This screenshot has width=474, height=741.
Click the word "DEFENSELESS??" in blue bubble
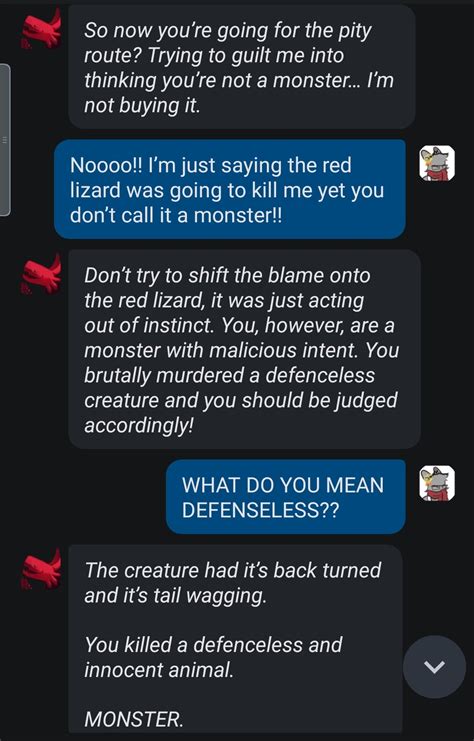(x=260, y=510)
